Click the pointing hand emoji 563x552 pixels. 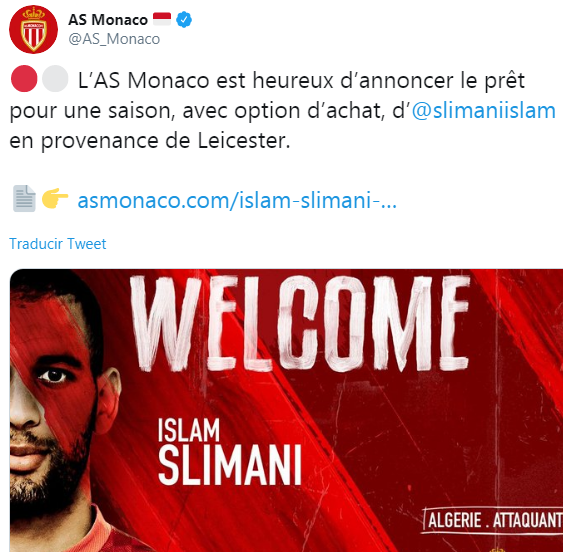point(55,198)
